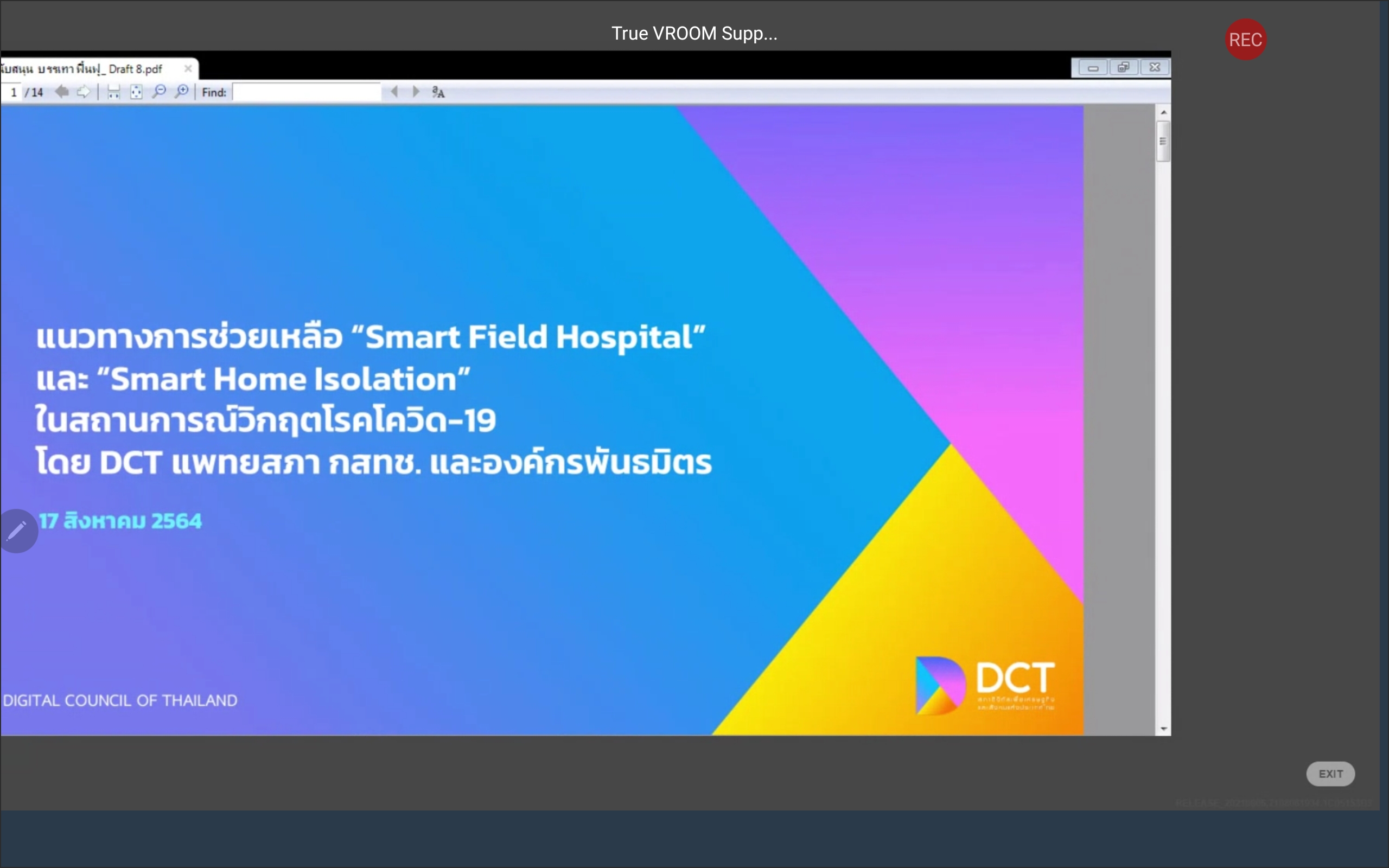
Task: Focus the Find search box
Action: (x=307, y=92)
